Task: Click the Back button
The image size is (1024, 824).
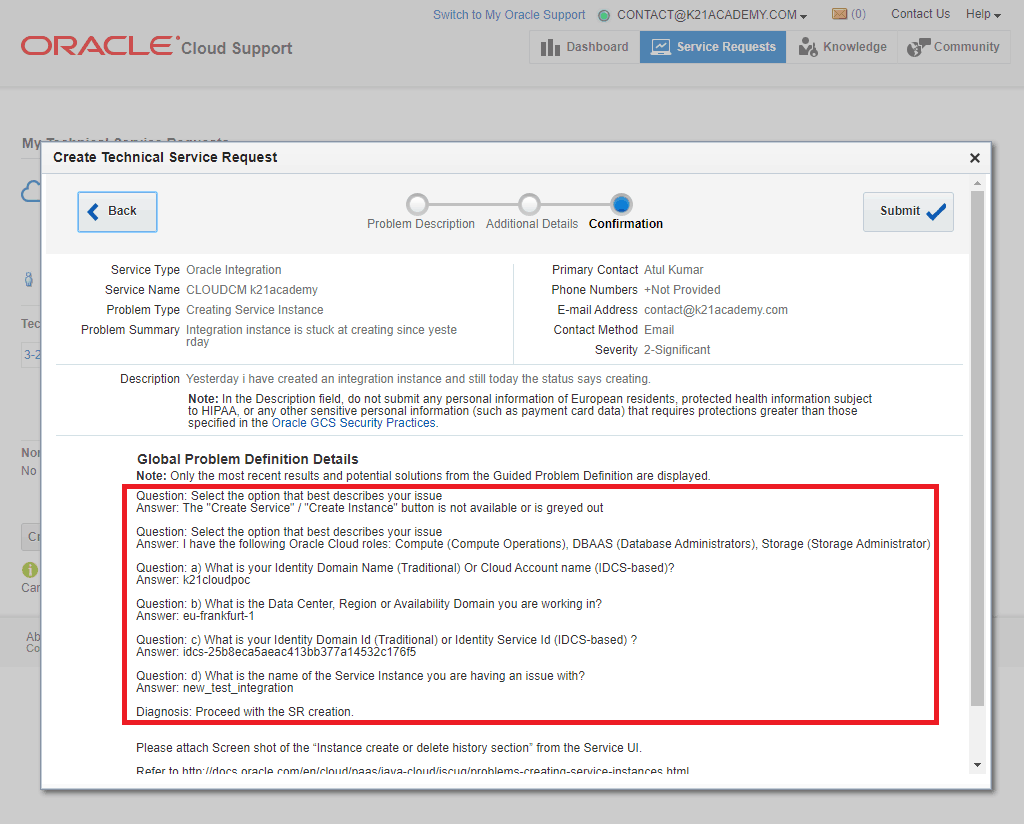Action: click(x=117, y=211)
